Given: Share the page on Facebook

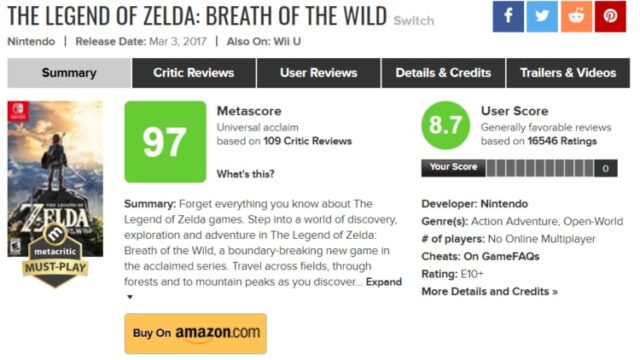Looking at the screenshot, I should tap(508, 16).
